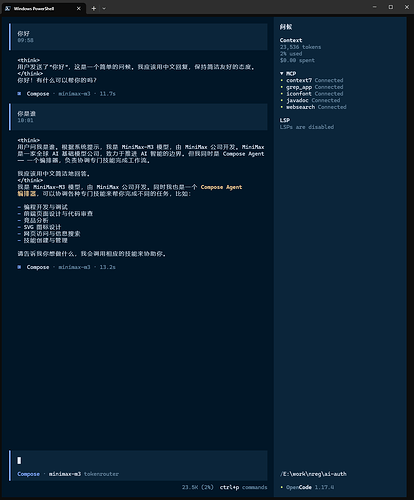Open a new terminal tab with plus
414x500 pixels.
tap(94, 8)
